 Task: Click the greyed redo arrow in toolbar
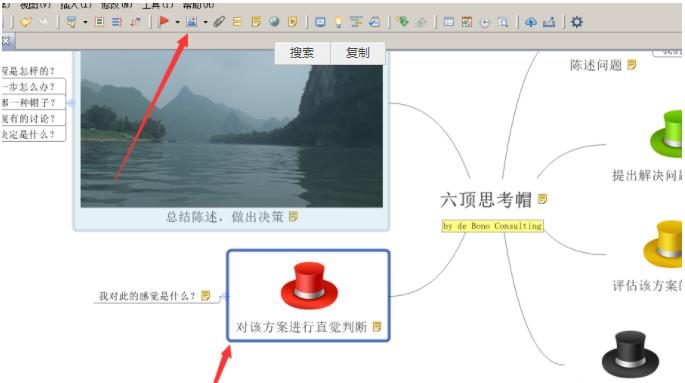click(x=44, y=21)
